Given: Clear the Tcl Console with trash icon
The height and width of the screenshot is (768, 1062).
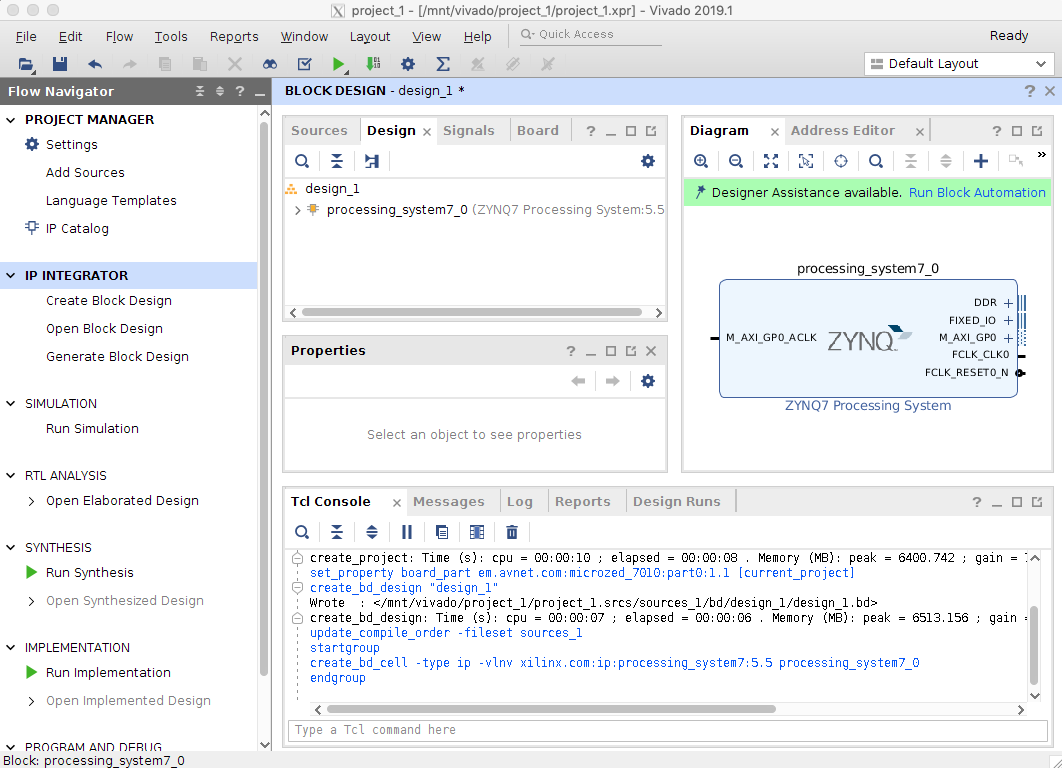Looking at the screenshot, I should coord(512,532).
